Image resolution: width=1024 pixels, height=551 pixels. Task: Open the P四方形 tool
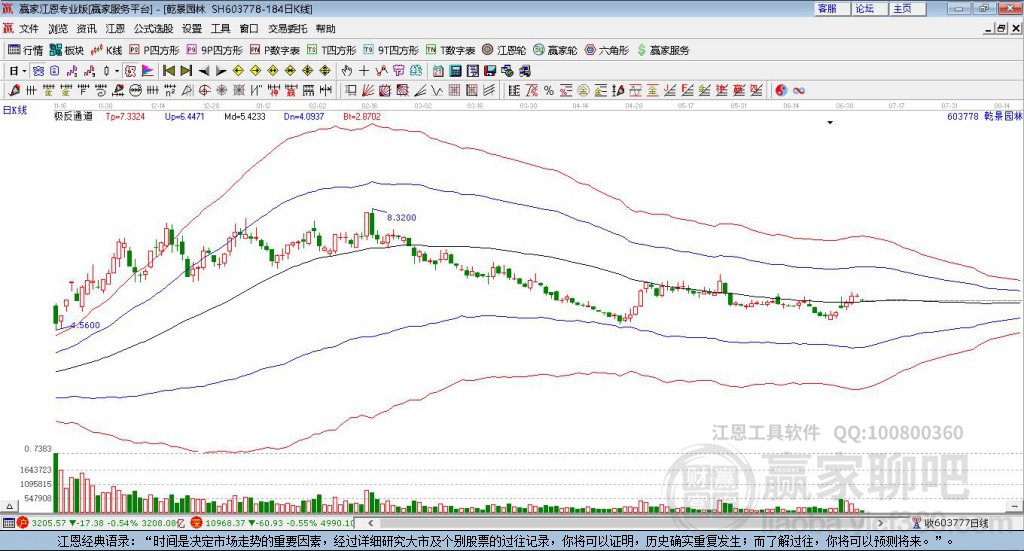(x=153, y=50)
